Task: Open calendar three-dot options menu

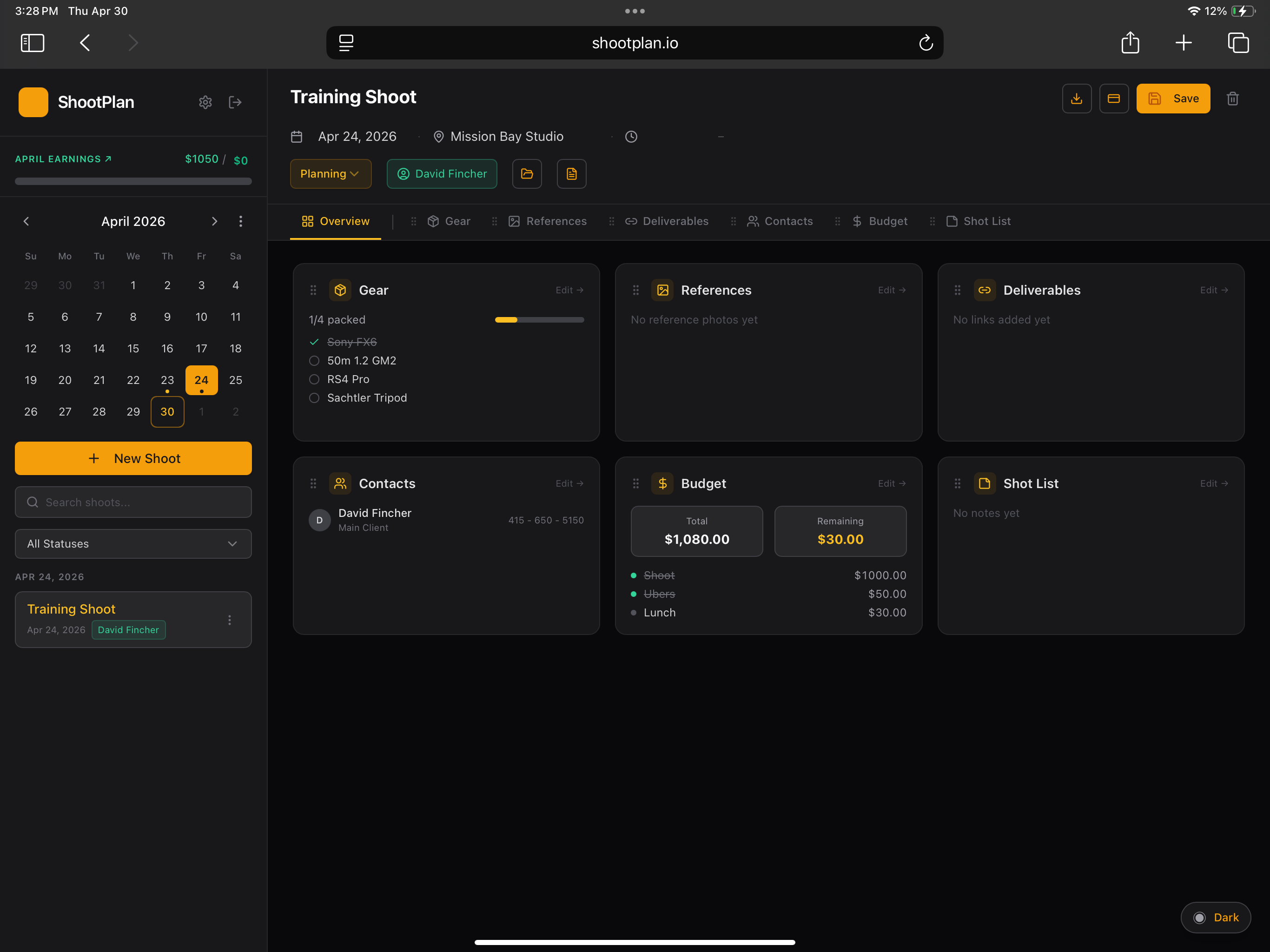Action: [x=240, y=221]
